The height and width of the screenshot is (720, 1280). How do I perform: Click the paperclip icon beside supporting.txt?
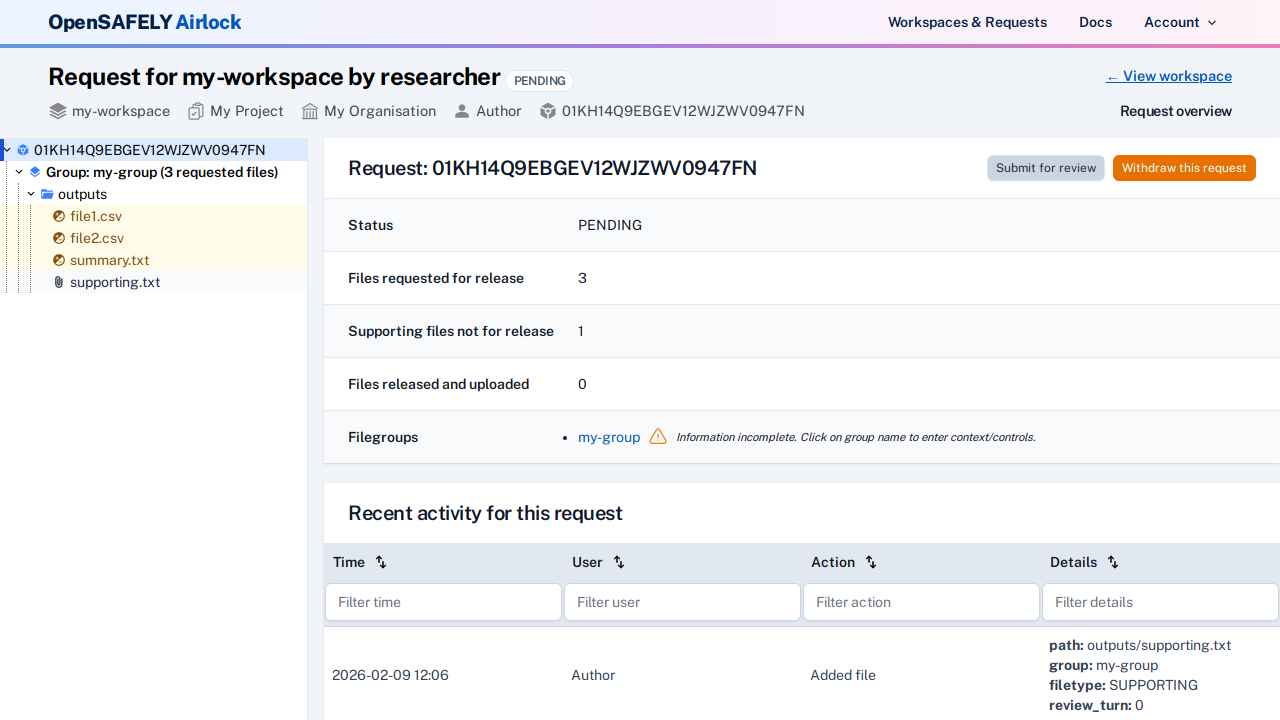(58, 282)
